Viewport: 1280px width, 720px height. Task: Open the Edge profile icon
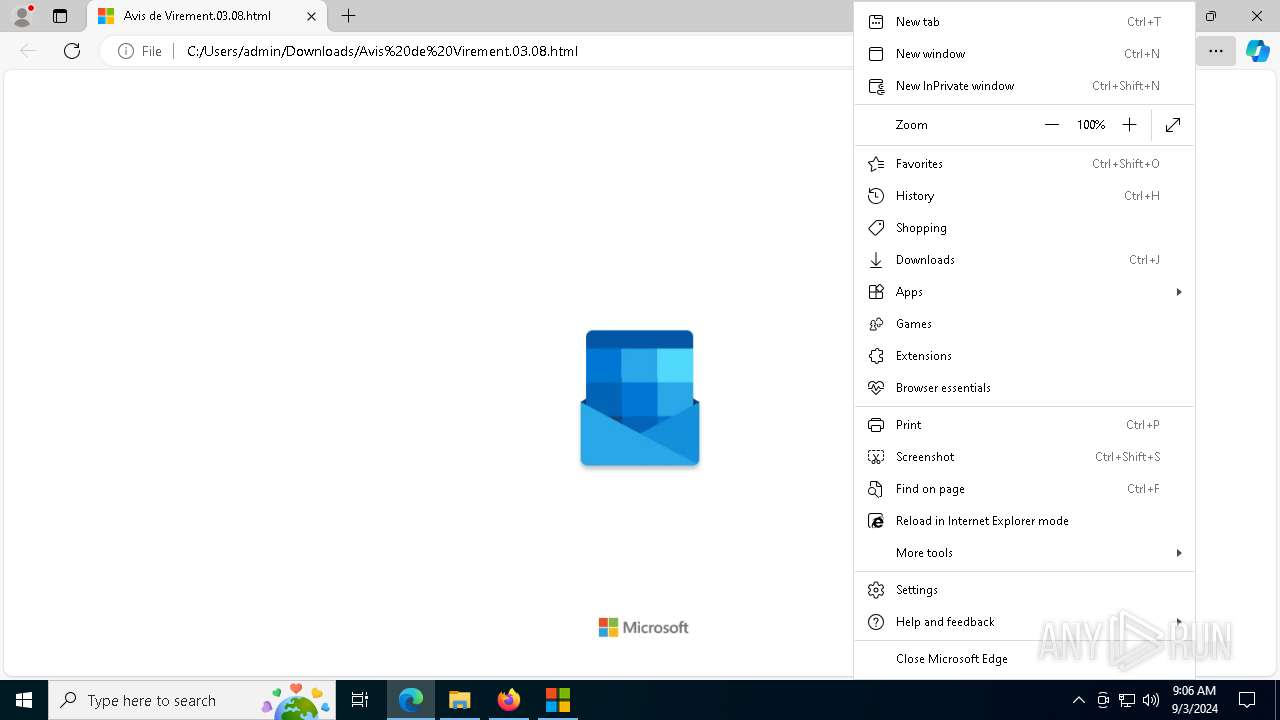[22, 16]
